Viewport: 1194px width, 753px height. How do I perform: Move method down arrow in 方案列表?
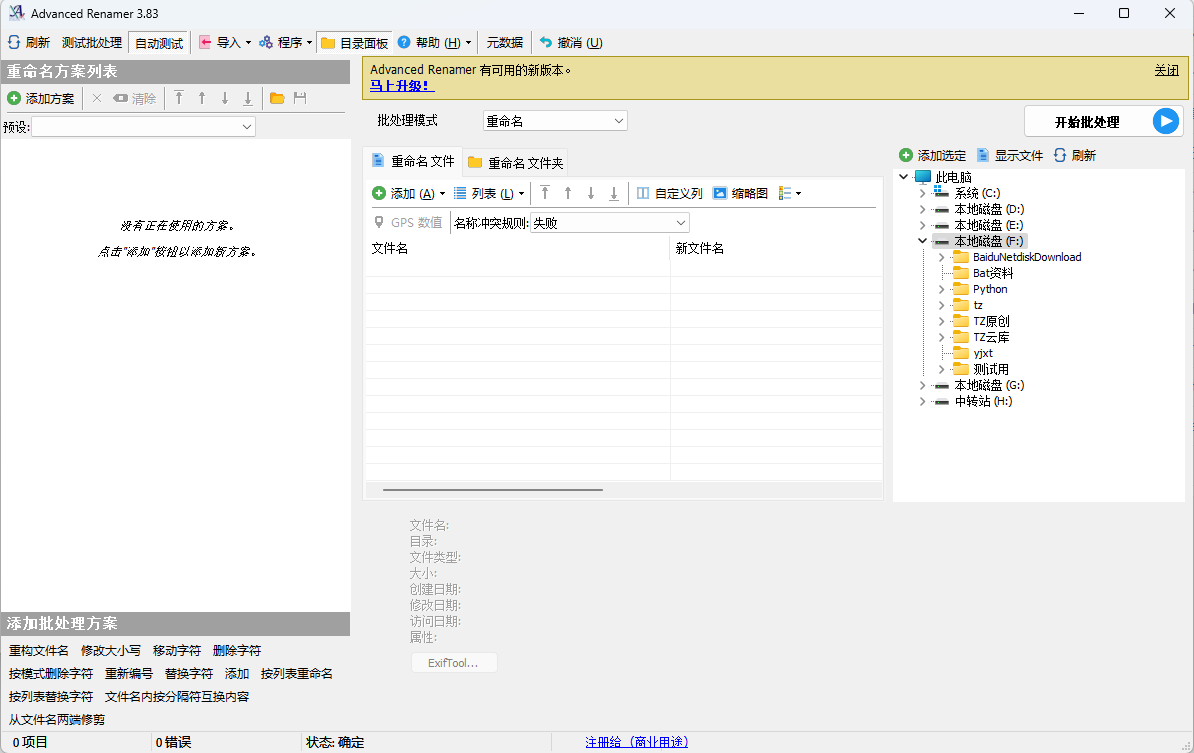coord(225,98)
